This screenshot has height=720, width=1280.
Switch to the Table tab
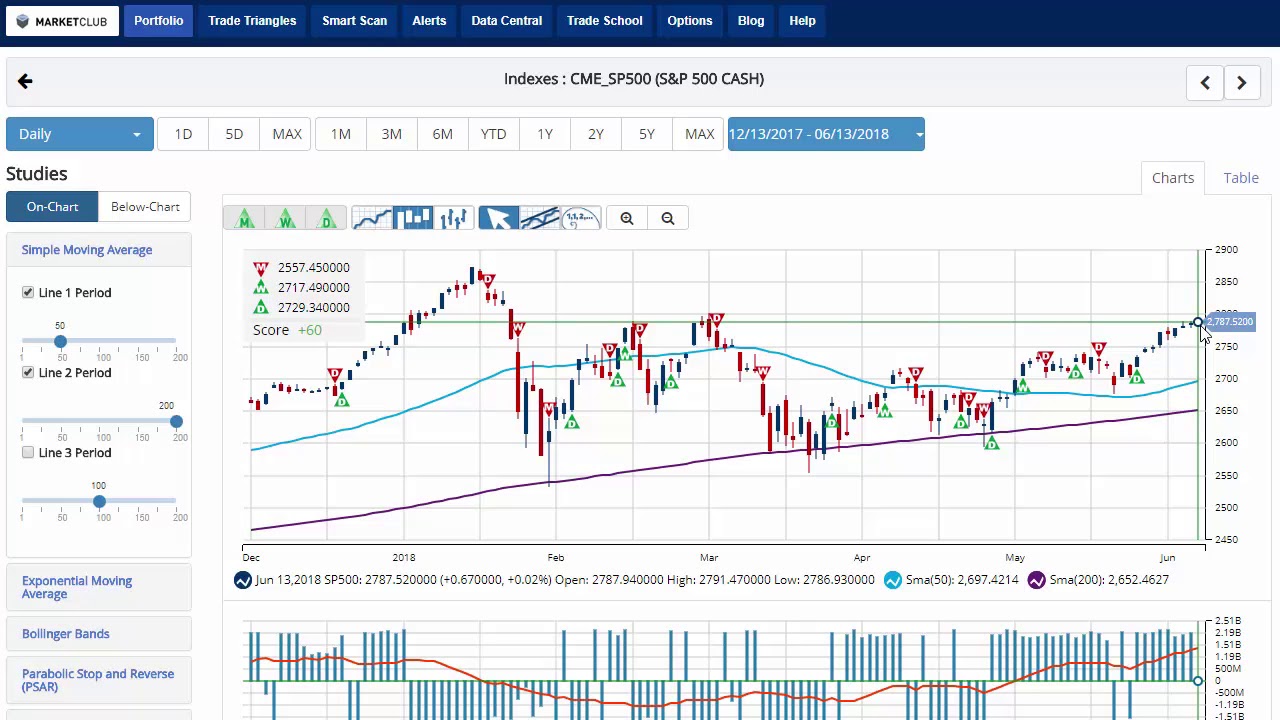(1241, 178)
